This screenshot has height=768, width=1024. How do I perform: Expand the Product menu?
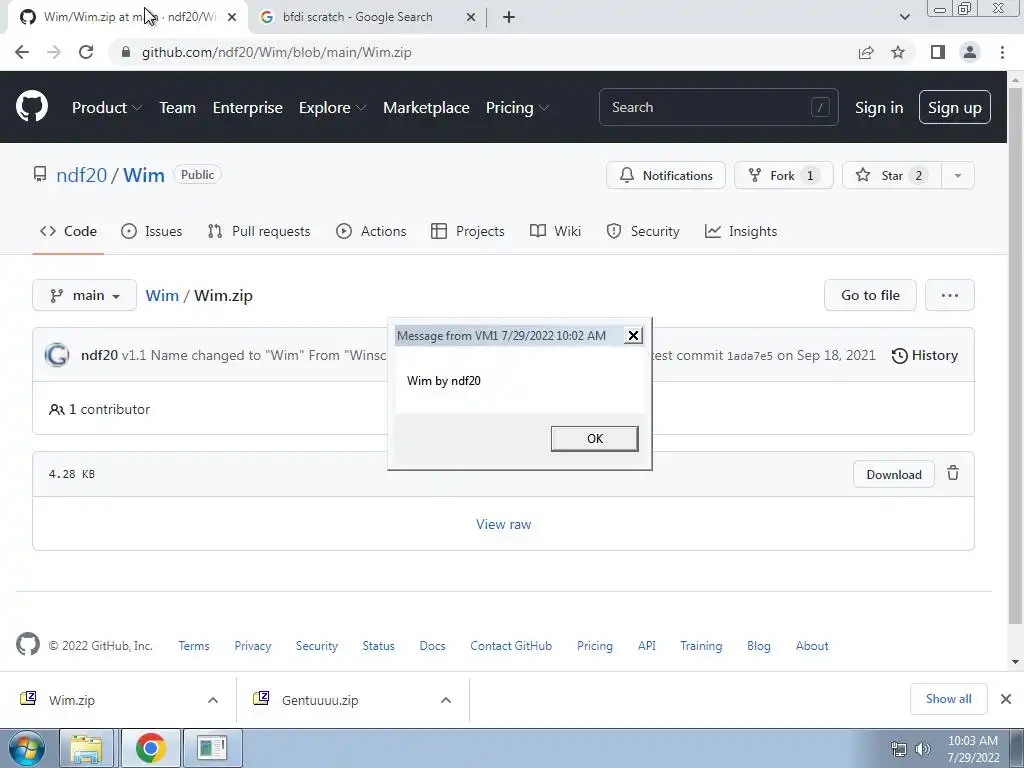pos(107,108)
